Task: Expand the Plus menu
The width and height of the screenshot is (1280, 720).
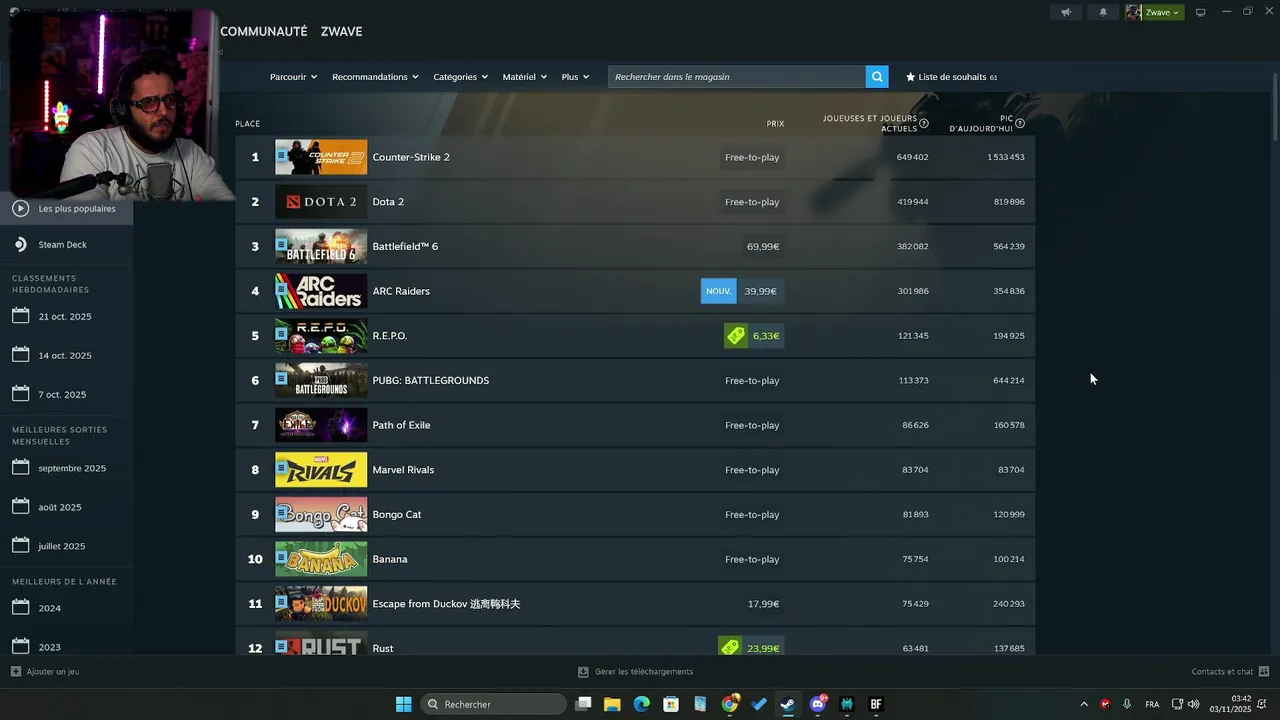Action: (575, 77)
